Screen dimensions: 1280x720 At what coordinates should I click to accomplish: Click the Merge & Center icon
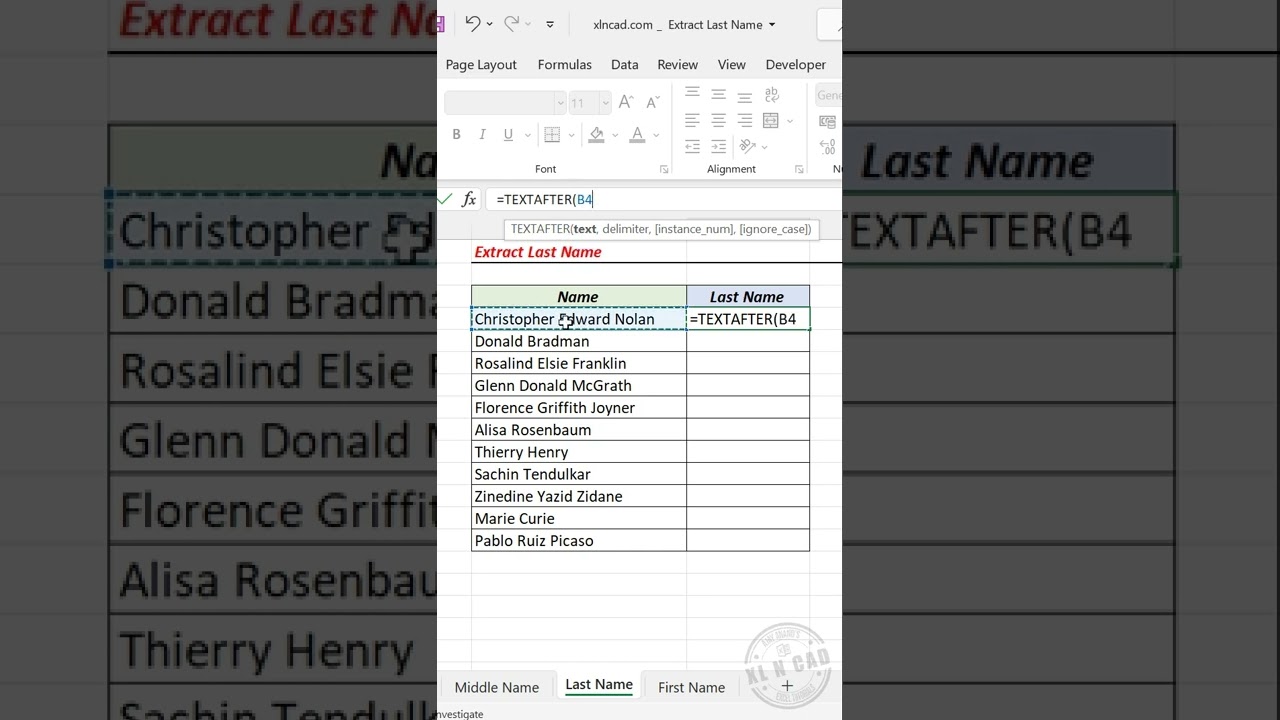(x=770, y=120)
